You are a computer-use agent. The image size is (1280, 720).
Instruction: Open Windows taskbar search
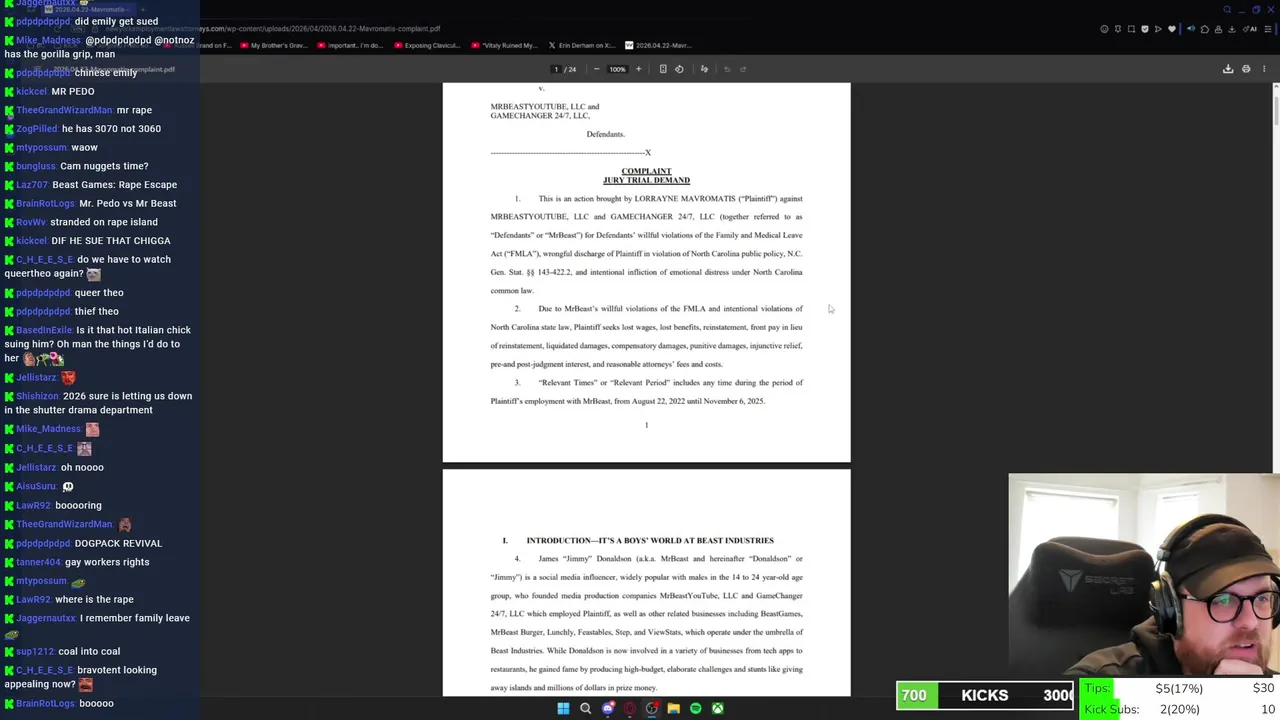(x=585, y=709)
